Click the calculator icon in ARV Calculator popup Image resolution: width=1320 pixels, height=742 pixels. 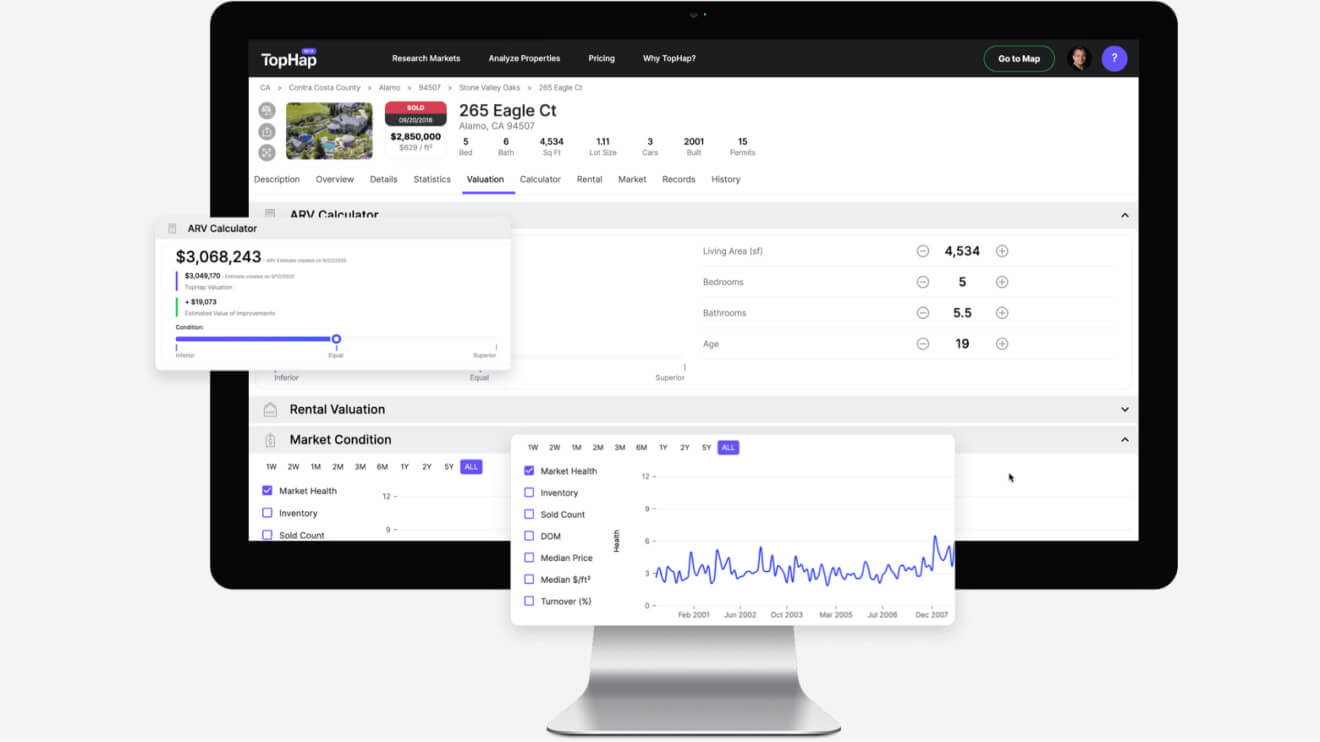(x=172, y=229)
